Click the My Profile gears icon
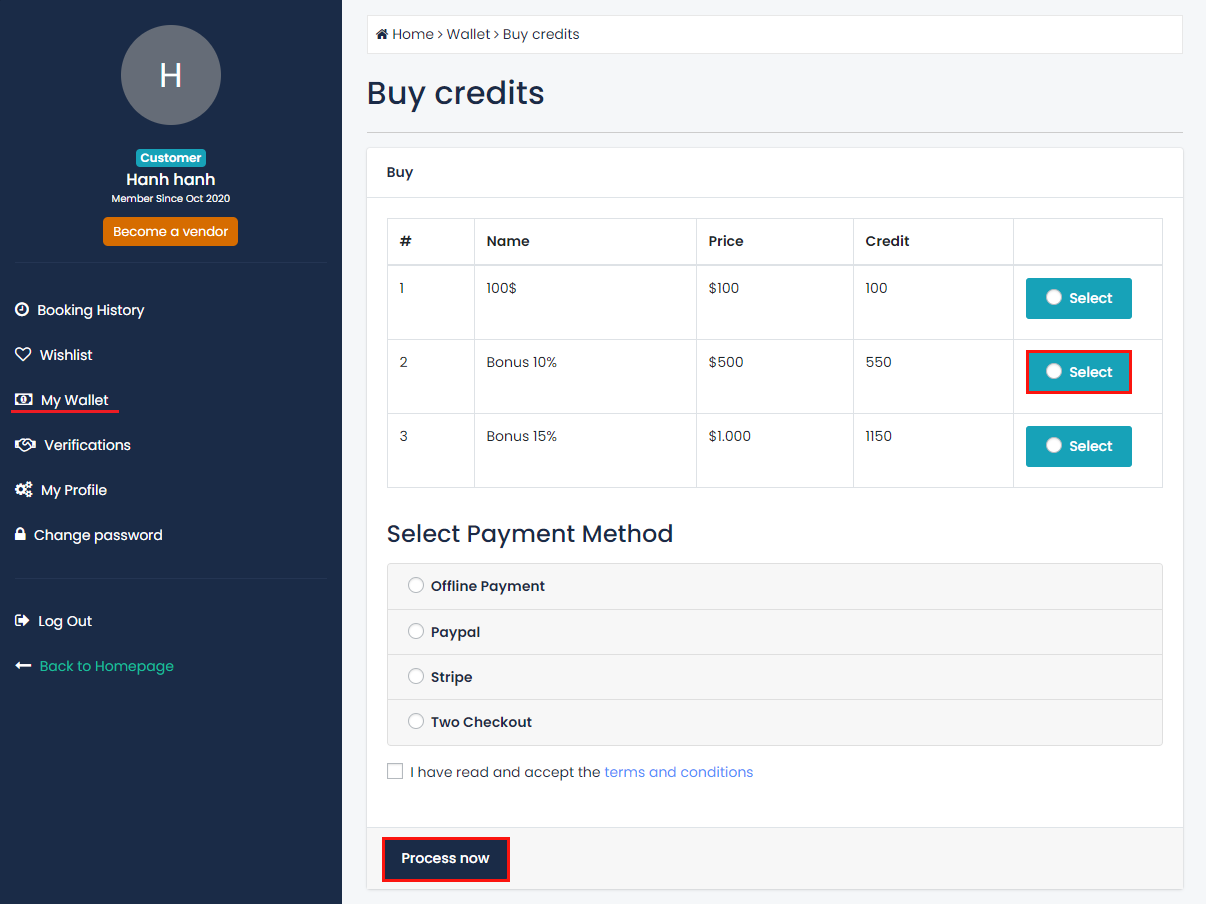Viewport: 1206px width, 904px height. [x=23, y=490]
